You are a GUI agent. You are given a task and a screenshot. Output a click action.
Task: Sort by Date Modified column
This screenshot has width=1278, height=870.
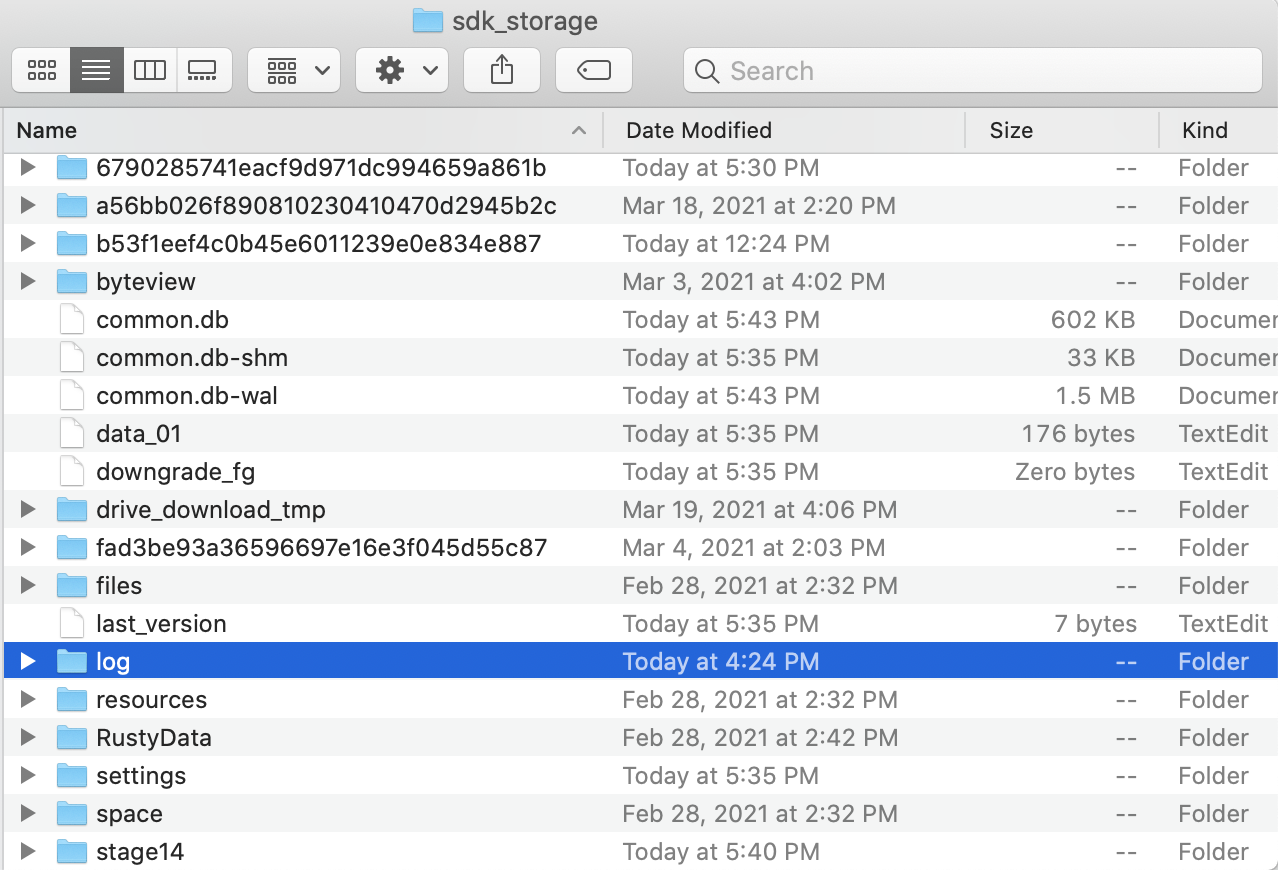click(780, 130)
